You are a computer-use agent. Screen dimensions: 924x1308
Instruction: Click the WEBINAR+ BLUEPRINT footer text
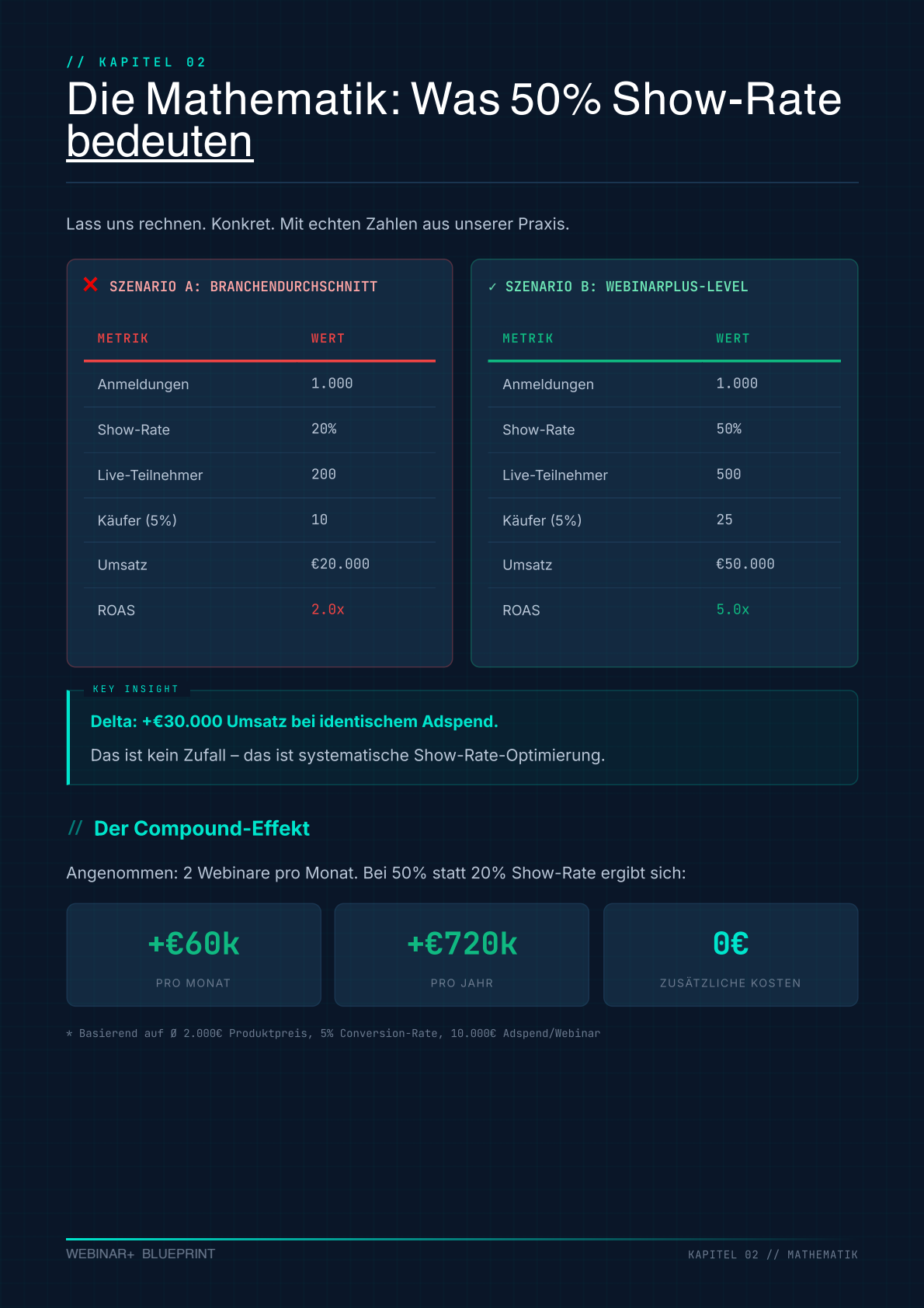coord(141,1254)
